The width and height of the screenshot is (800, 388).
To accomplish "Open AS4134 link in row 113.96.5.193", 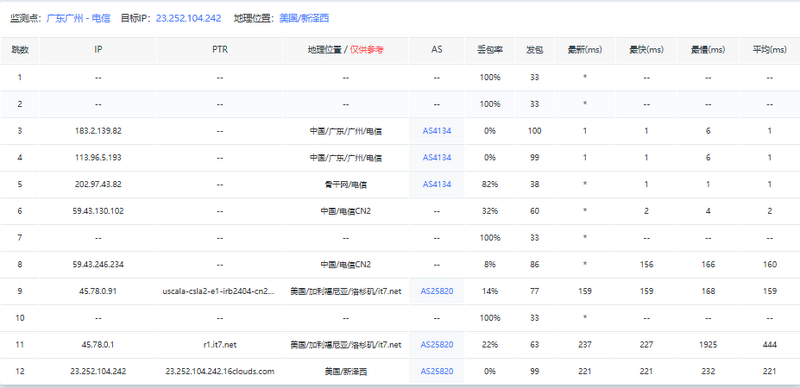I will coord(437,158).
